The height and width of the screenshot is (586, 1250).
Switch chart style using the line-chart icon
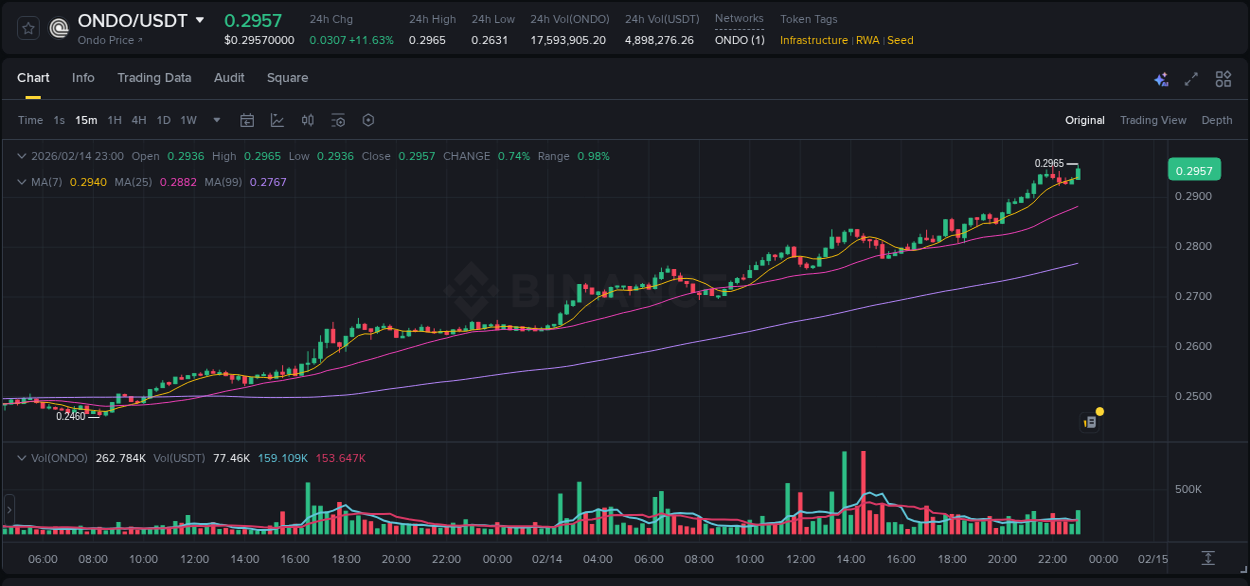(x=277, y=120)
